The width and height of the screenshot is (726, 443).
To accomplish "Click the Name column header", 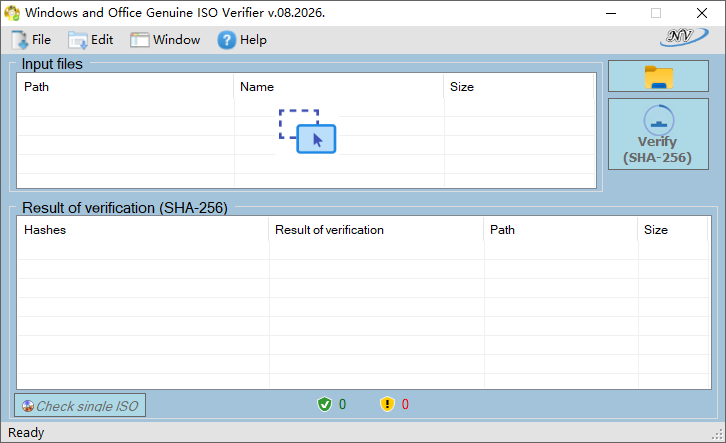I will 339,87.
